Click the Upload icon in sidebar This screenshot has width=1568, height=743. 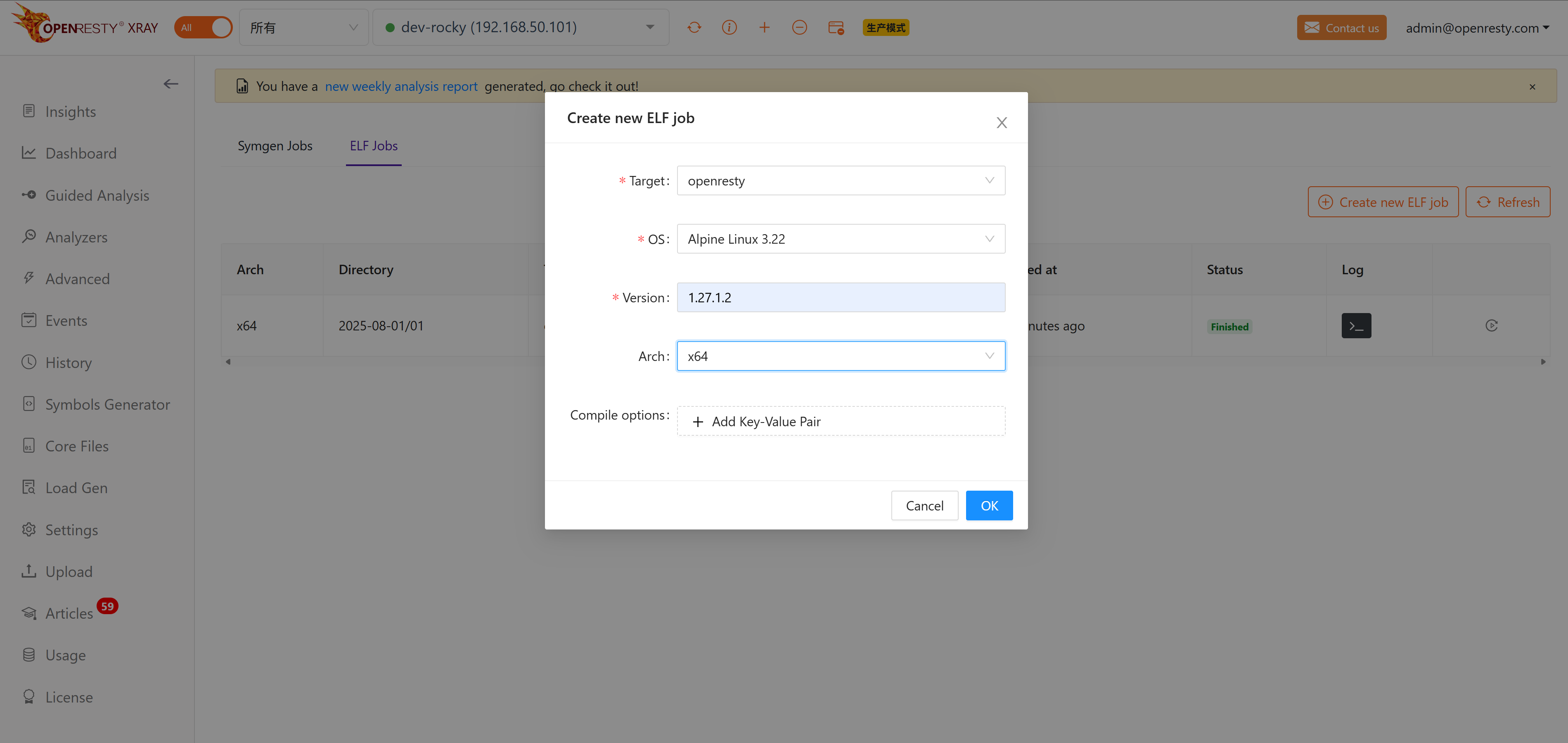pyautogui.click(x=28, y=571)
